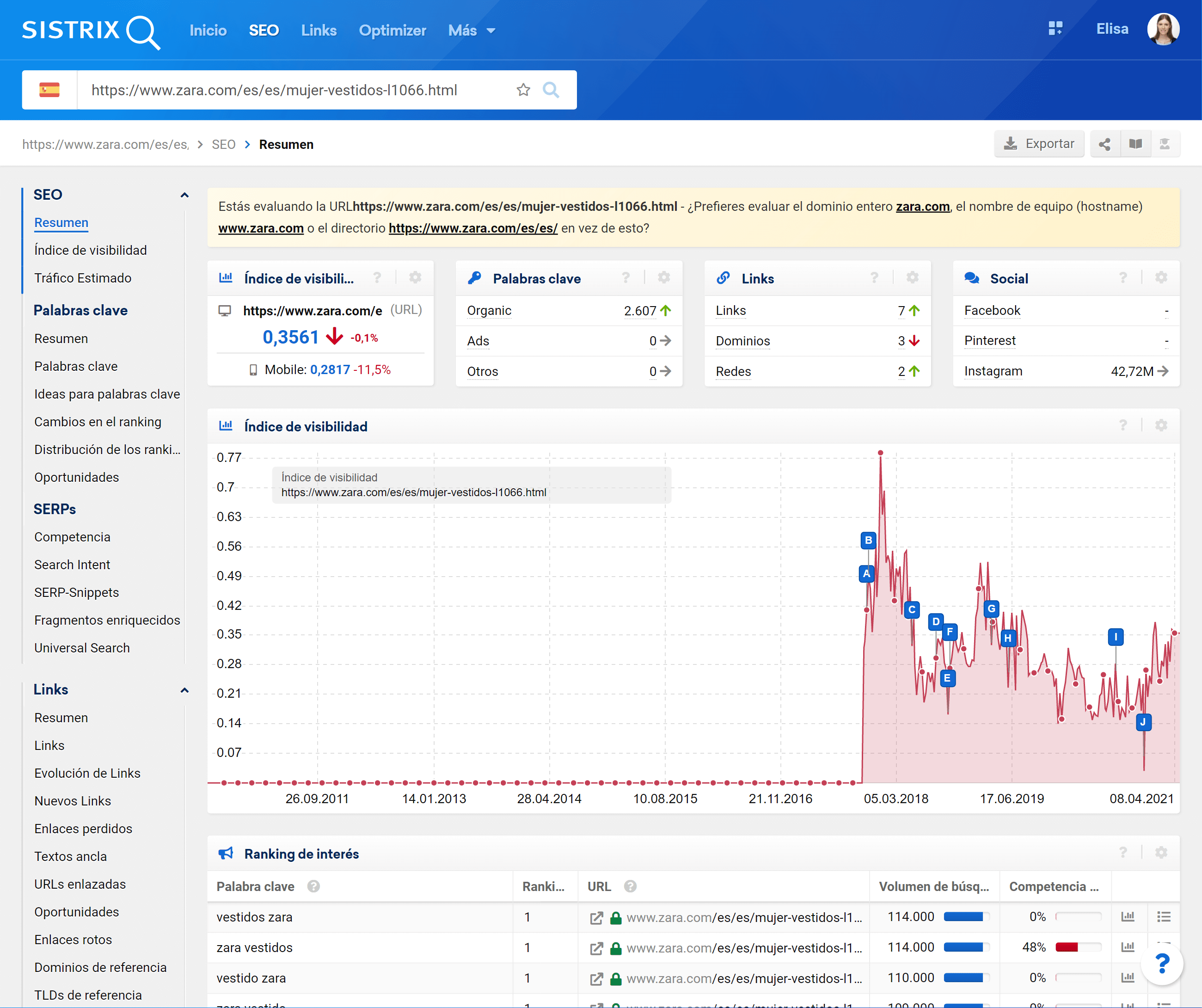Click help question mark in Social box
The image size is (1202, 1008).
[1122, 277]
